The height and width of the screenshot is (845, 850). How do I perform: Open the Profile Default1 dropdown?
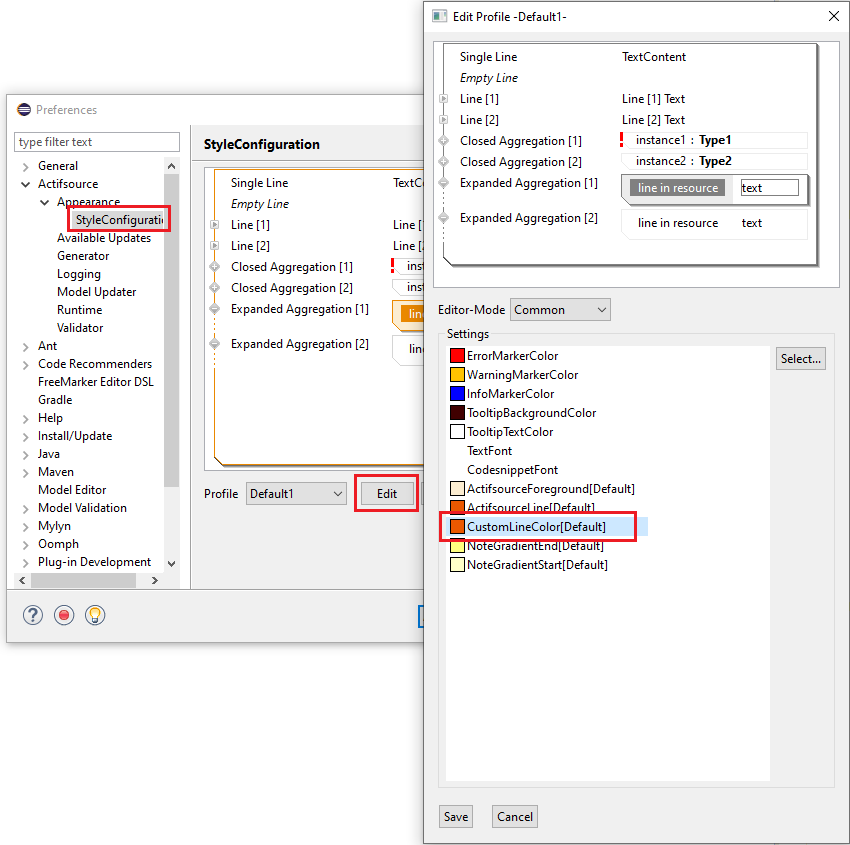coord(296,494)
